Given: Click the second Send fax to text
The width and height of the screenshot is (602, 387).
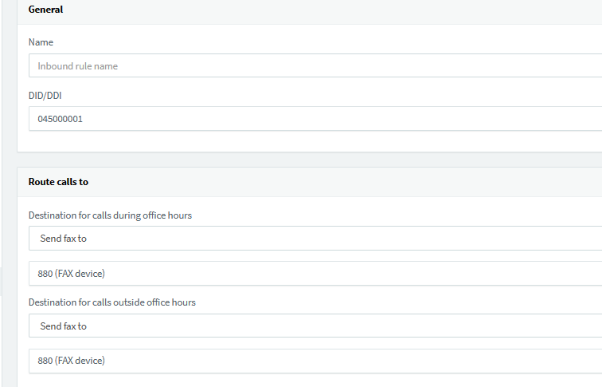Looking at the screenshot, I should tap(63, 326).
